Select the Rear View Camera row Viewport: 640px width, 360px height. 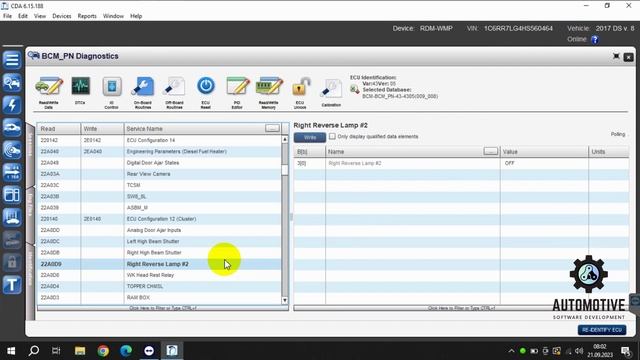(159, 174)
